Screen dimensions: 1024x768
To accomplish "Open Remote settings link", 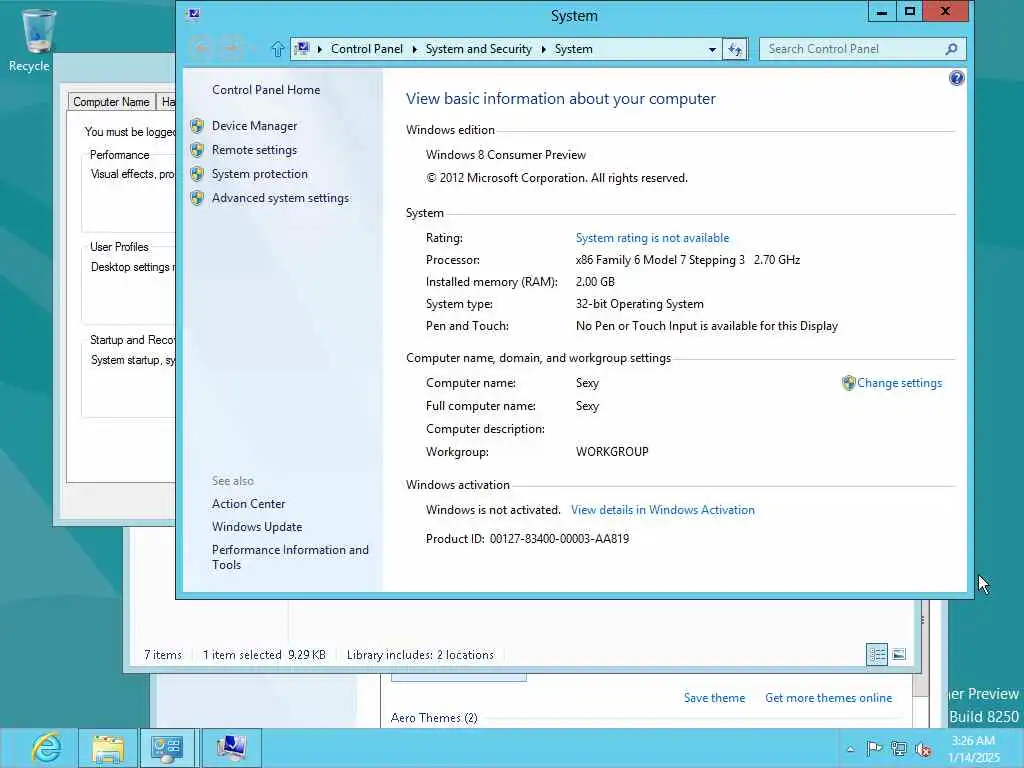I will click(x=254, y=150).
